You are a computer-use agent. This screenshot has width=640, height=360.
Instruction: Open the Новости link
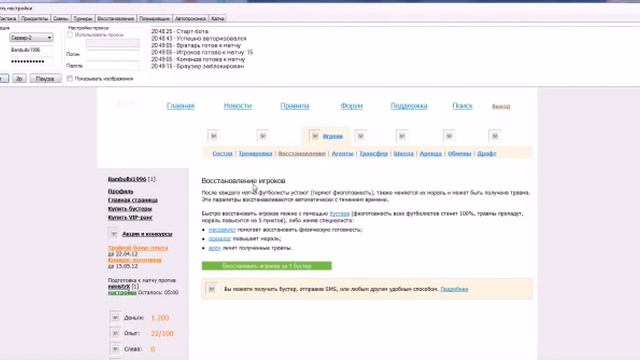click(238, 106)
